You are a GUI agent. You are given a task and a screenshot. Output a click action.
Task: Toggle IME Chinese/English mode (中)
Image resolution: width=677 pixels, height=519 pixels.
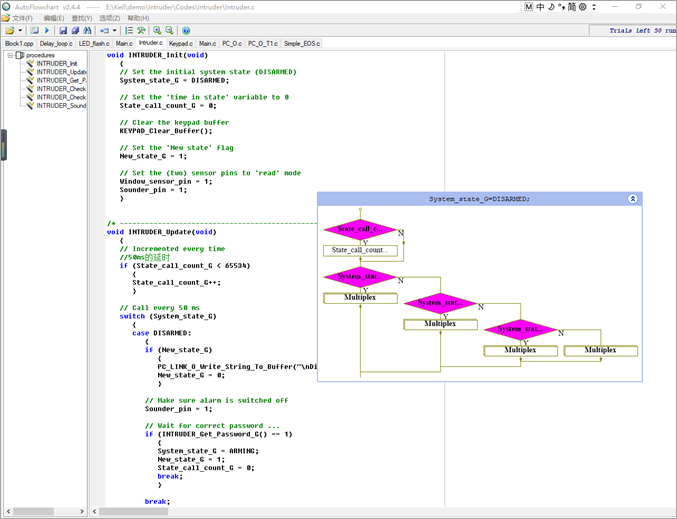[x=541, y=7]
